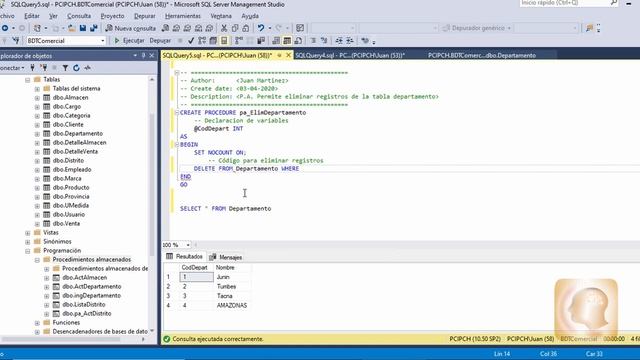
Task: Open the BDTComercial database dropdown
Action: pos(102,41)
